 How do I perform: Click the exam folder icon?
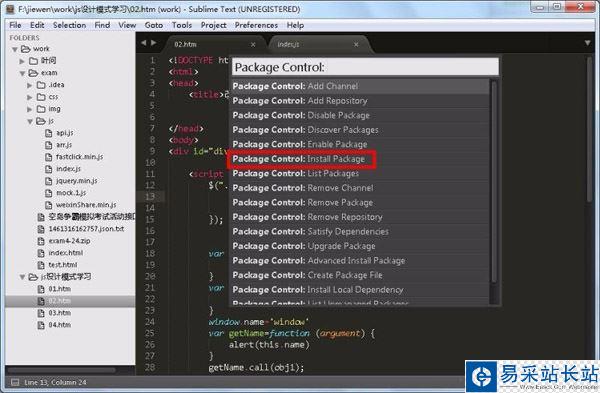tap(33, 73)
